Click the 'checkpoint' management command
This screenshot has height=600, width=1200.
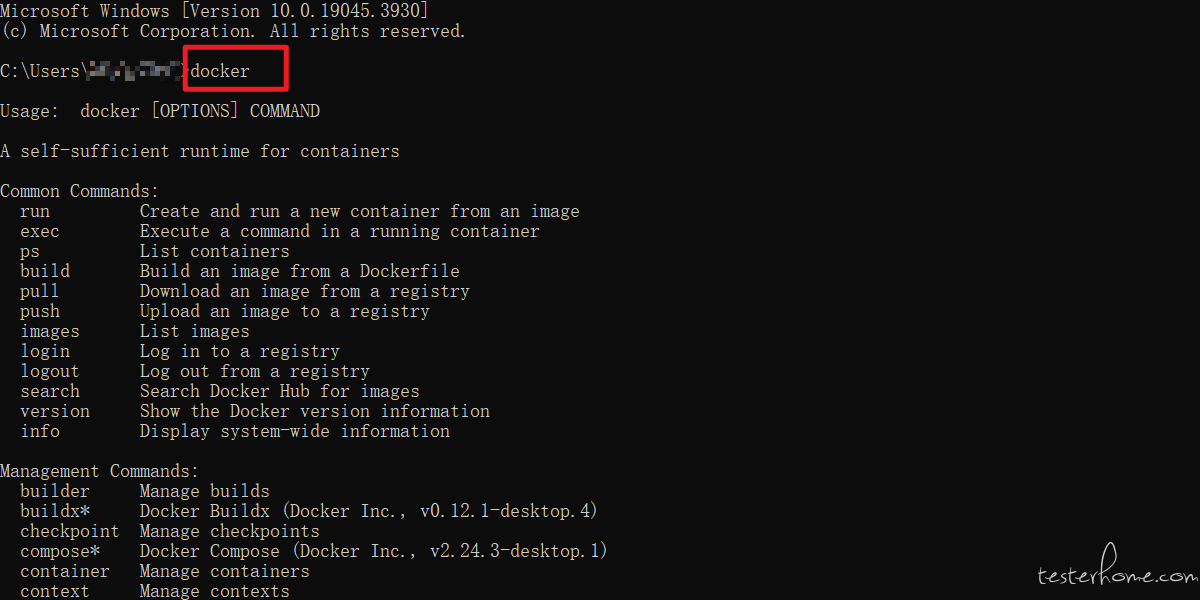click(x=70, y=531)
